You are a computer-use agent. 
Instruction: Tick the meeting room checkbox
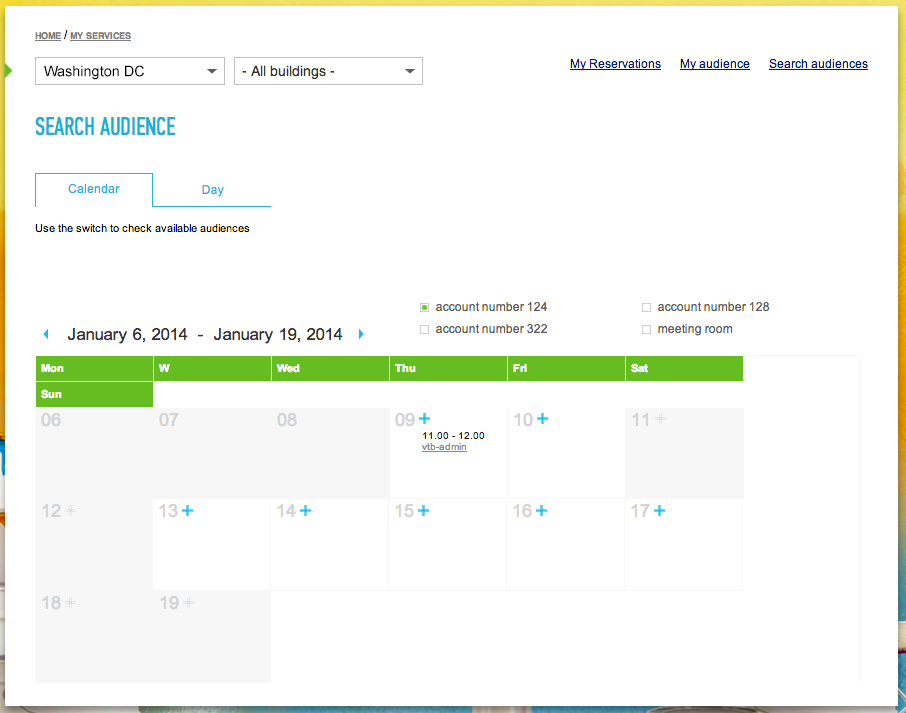[x=647, y=329]
